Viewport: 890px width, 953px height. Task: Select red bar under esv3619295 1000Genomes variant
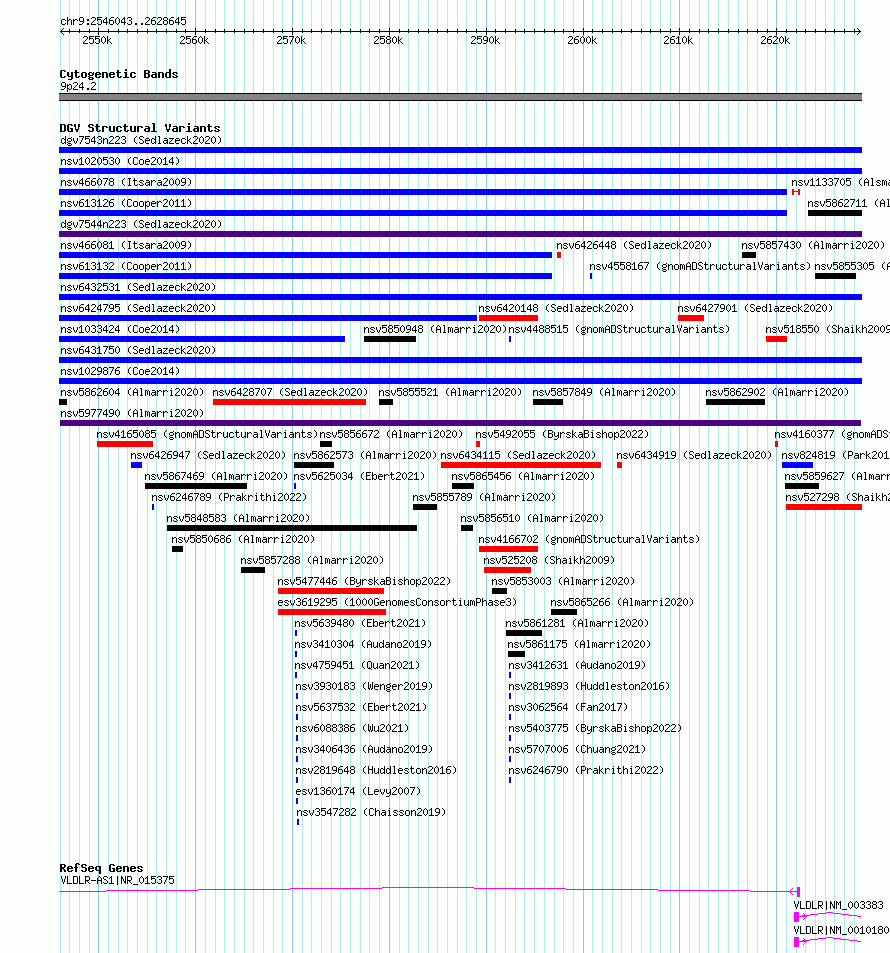coord(332,612)
